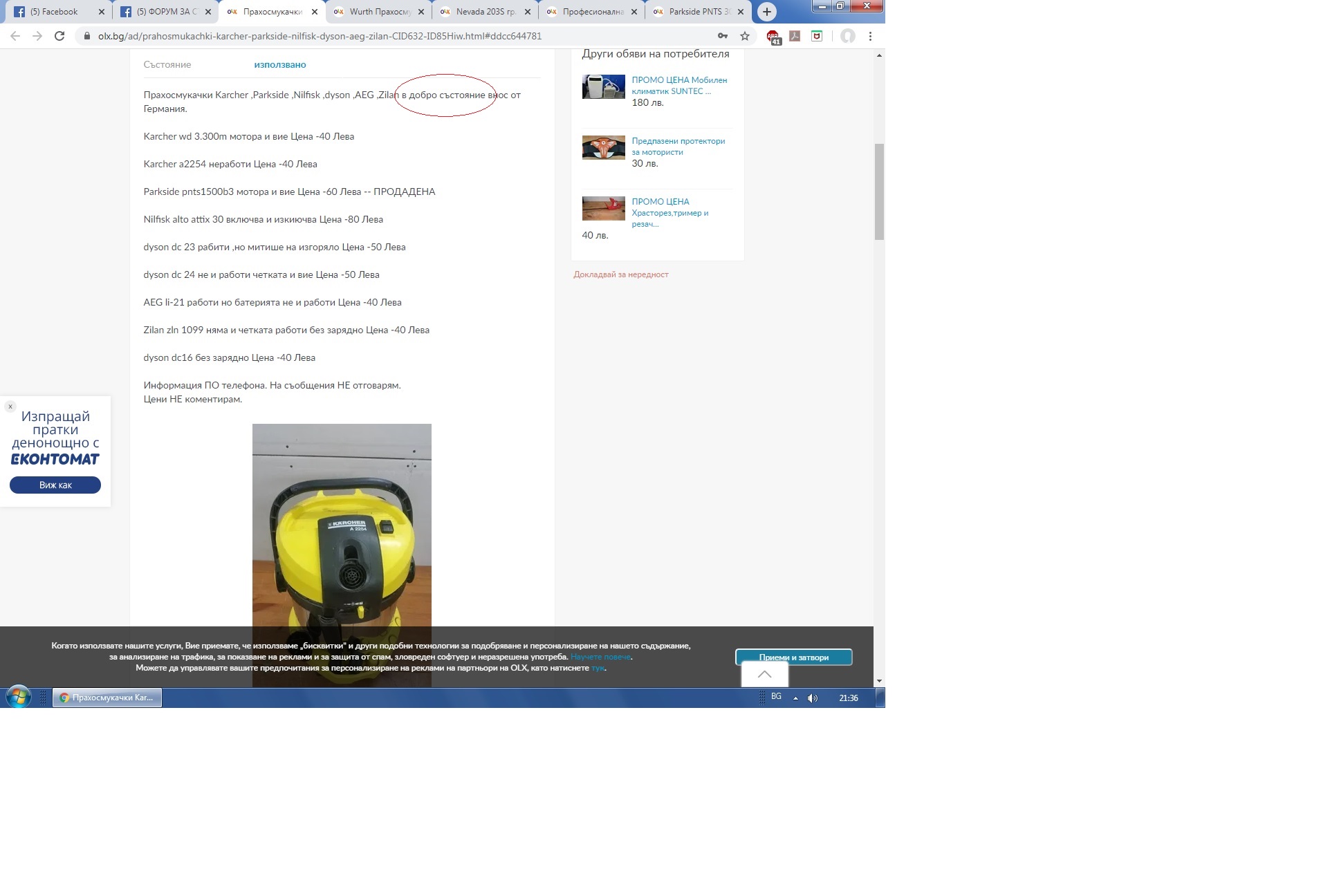
Task: Open the Suntec air conditioner ad thumbnail
Action: pos(603,87)
